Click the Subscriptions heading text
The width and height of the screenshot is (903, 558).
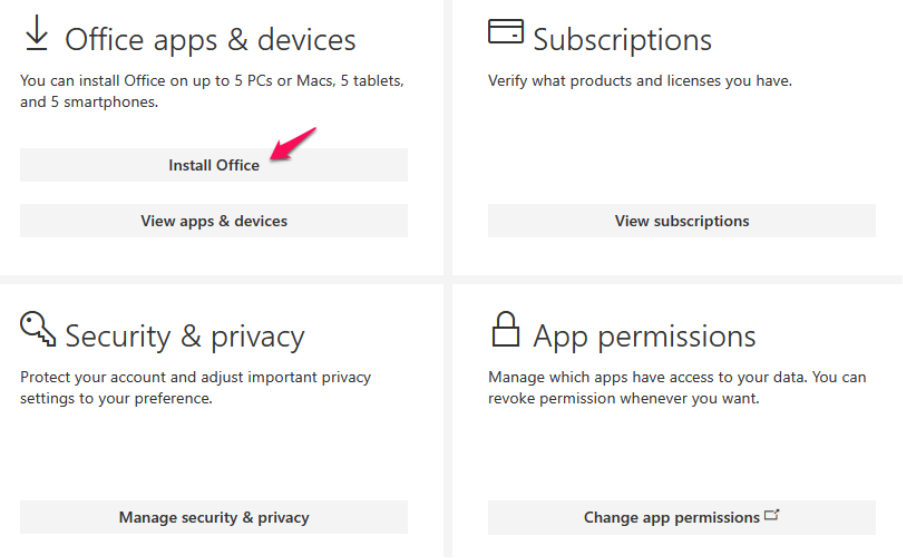(x=622, y=40)
